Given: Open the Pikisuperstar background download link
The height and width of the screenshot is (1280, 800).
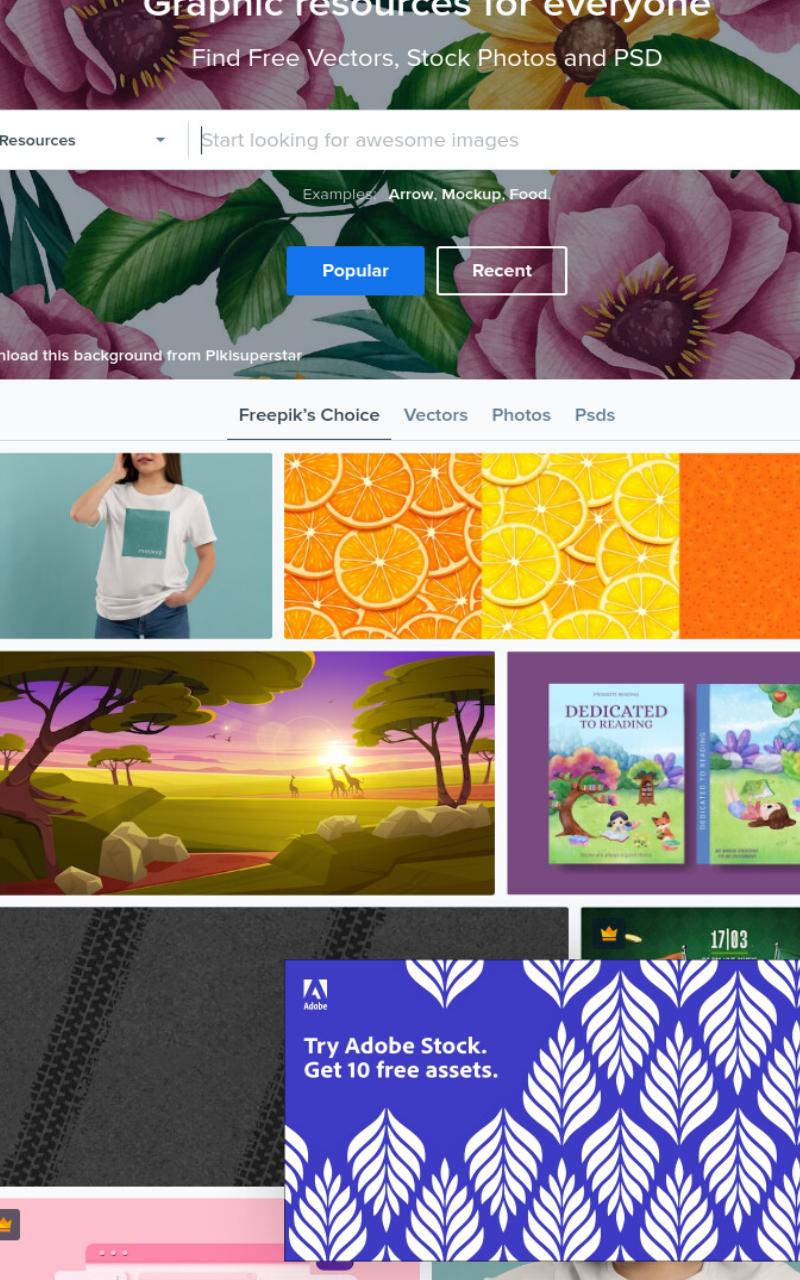Looking at the screenshot, I should (x=151, y=355).
